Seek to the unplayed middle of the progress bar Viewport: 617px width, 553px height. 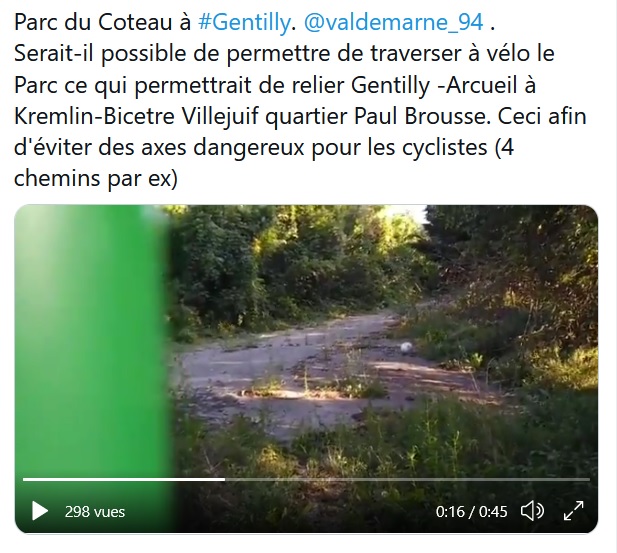point(407,479)
